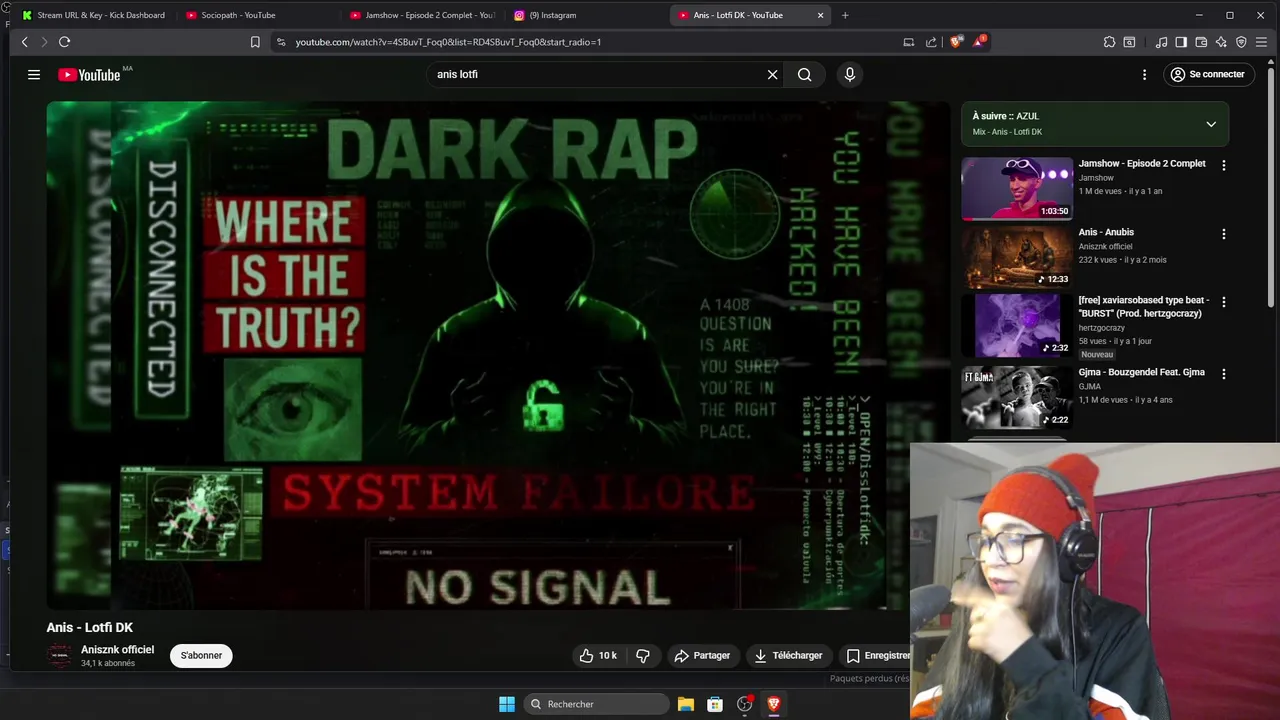Click the Se connecter sign-in button
The image size is (1280, 720).
coord(1207,74)
